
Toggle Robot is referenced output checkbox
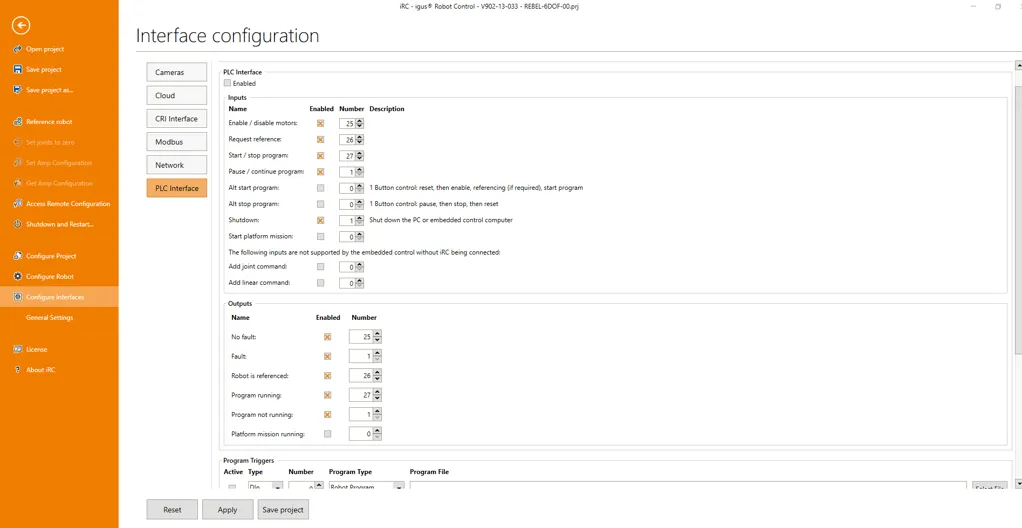[x=327, y=375]
